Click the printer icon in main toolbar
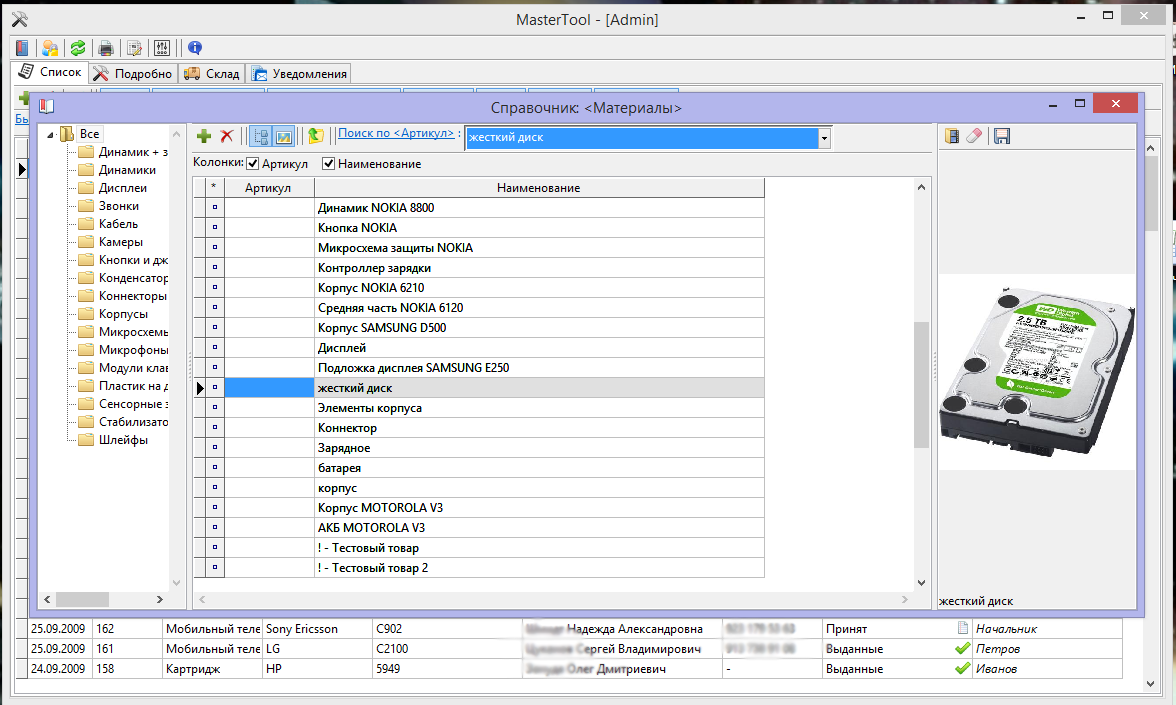The image size is (1176, 705). pos(106,48)
